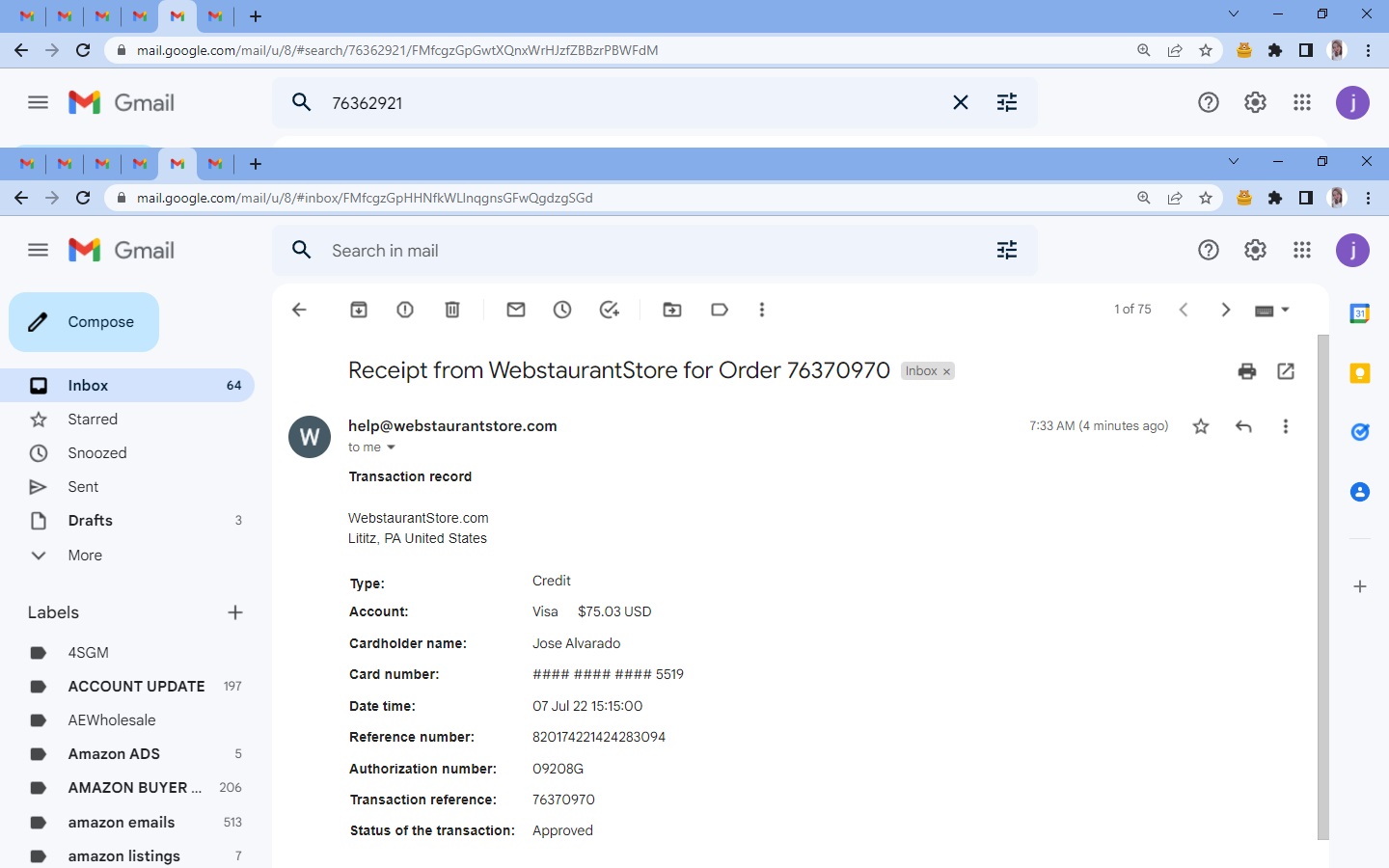Add this email to Tasks
1389x868 pixels.
[609, 310]
